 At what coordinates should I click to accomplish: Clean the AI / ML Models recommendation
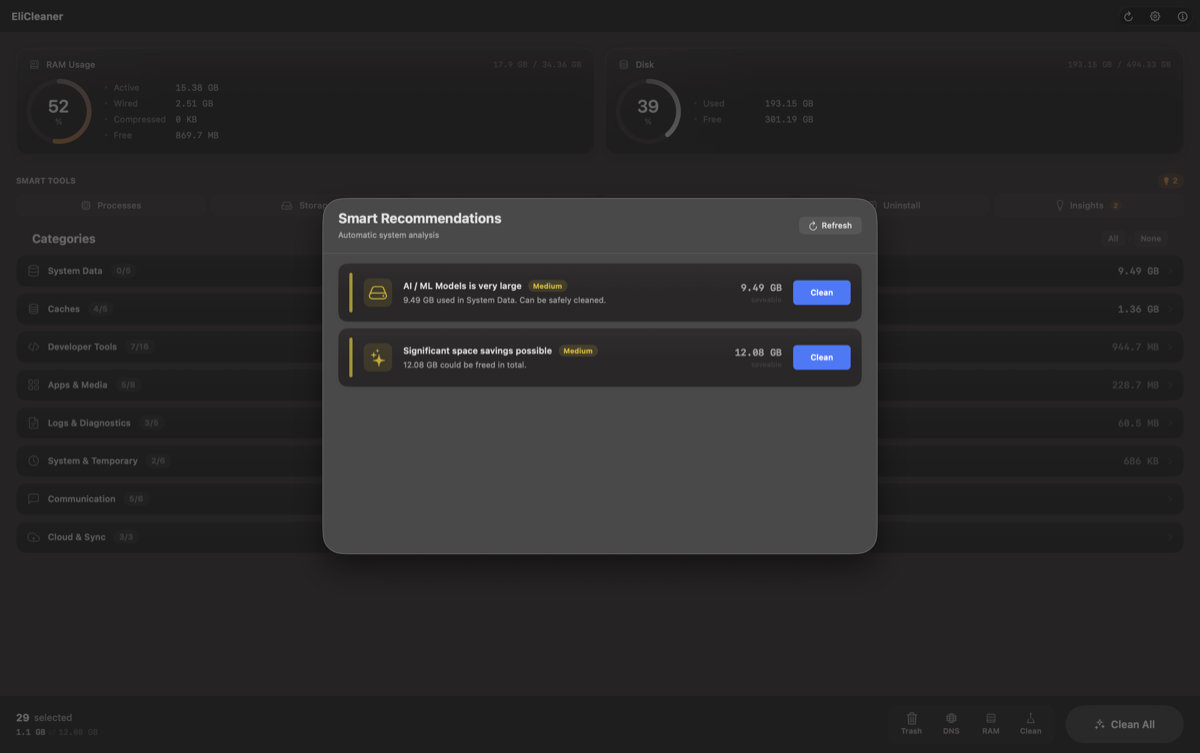821,293
